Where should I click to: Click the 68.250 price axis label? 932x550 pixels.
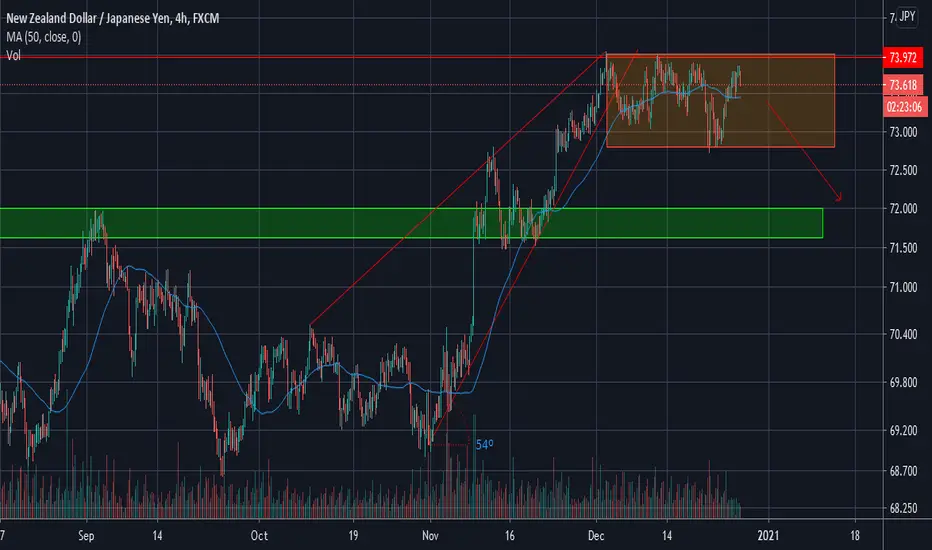coord(903,508)
